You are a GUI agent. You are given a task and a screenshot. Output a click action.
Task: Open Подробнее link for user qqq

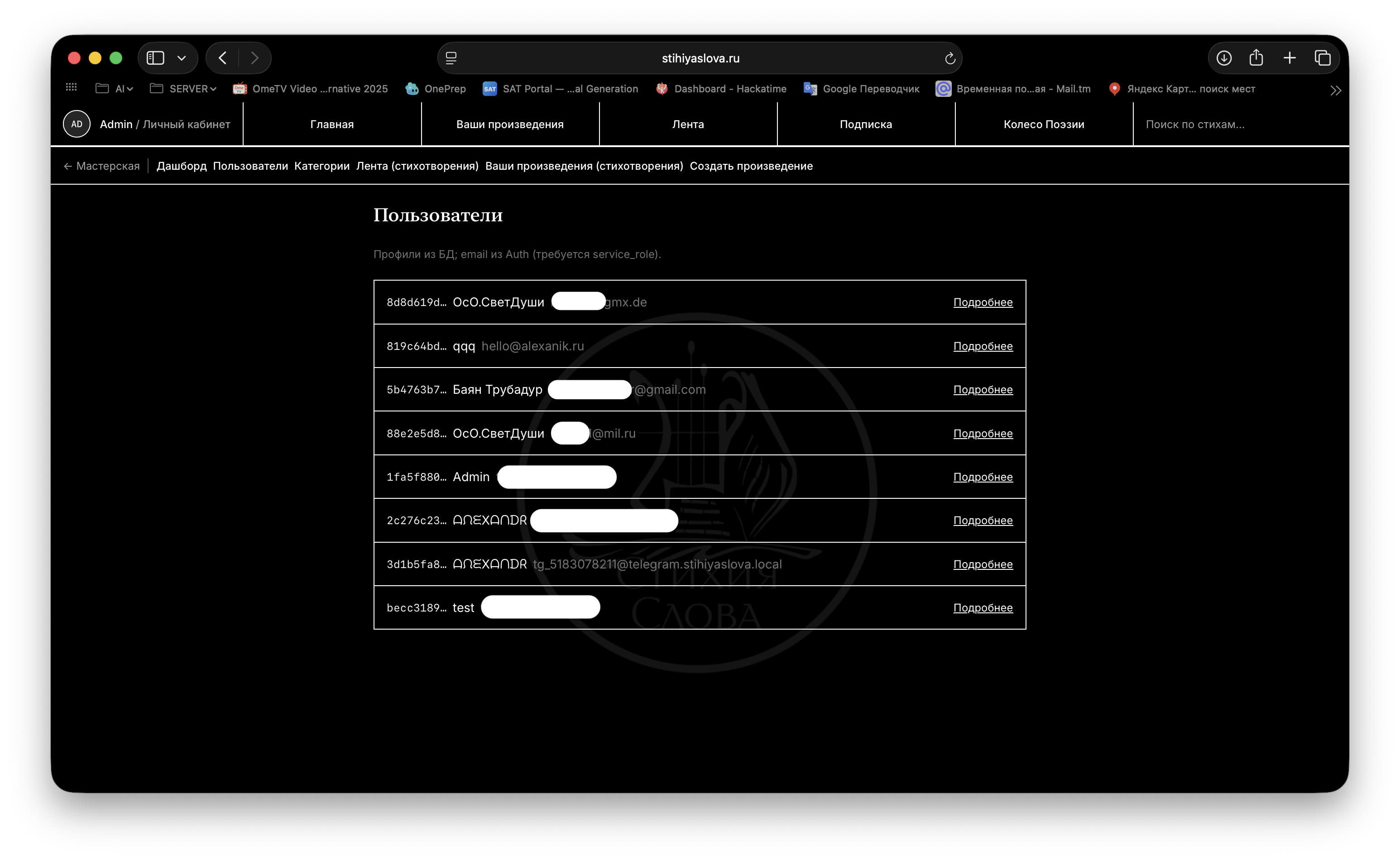pos(983,346)
